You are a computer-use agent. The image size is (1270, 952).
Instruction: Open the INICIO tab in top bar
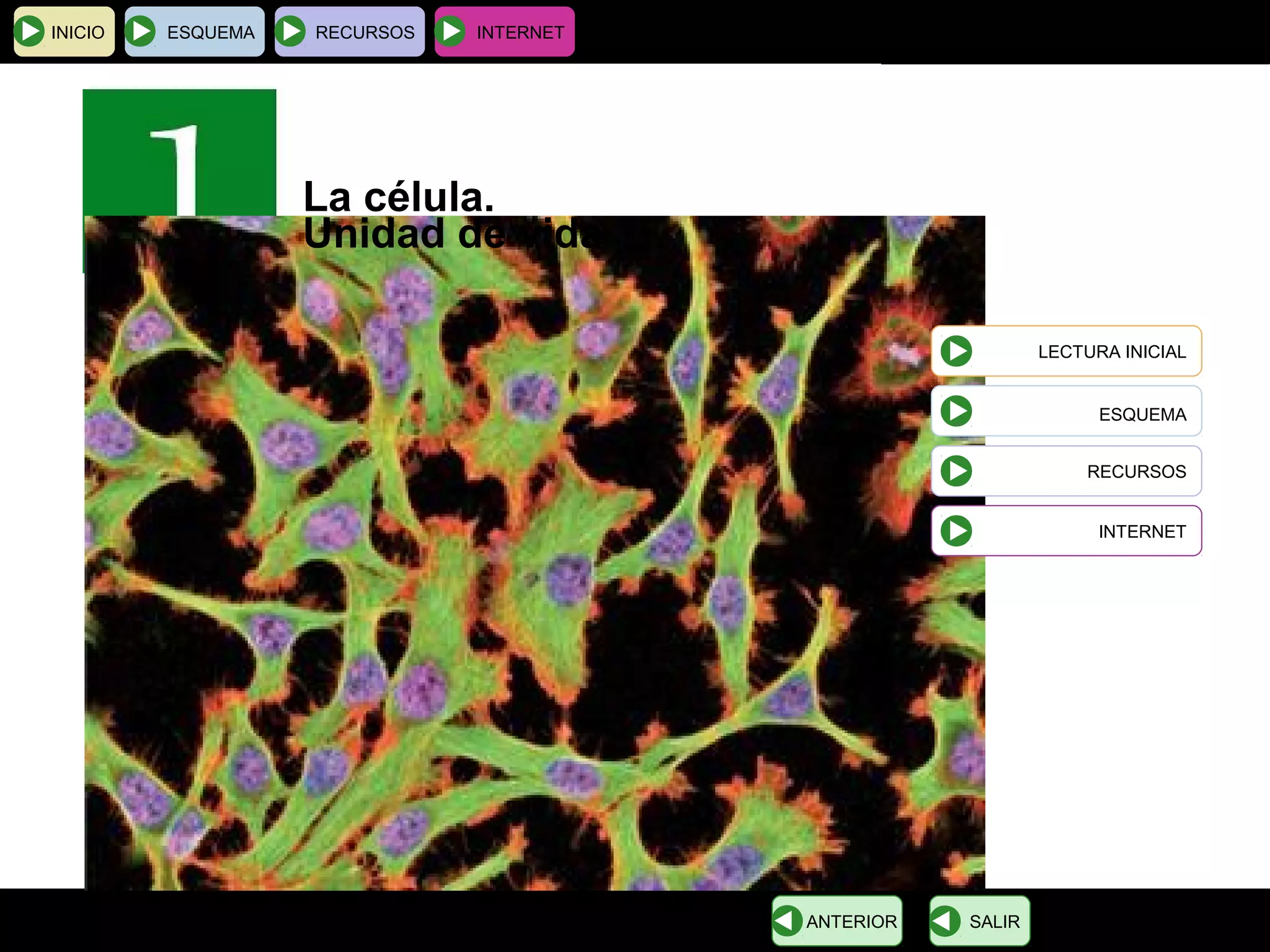[78, 32]
